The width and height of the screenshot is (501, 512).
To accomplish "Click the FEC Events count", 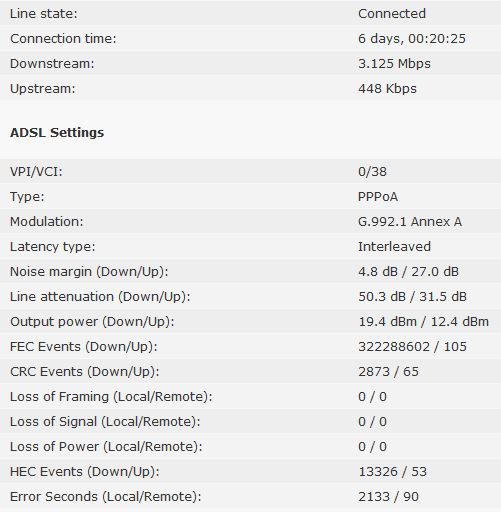I will point(412,347).
